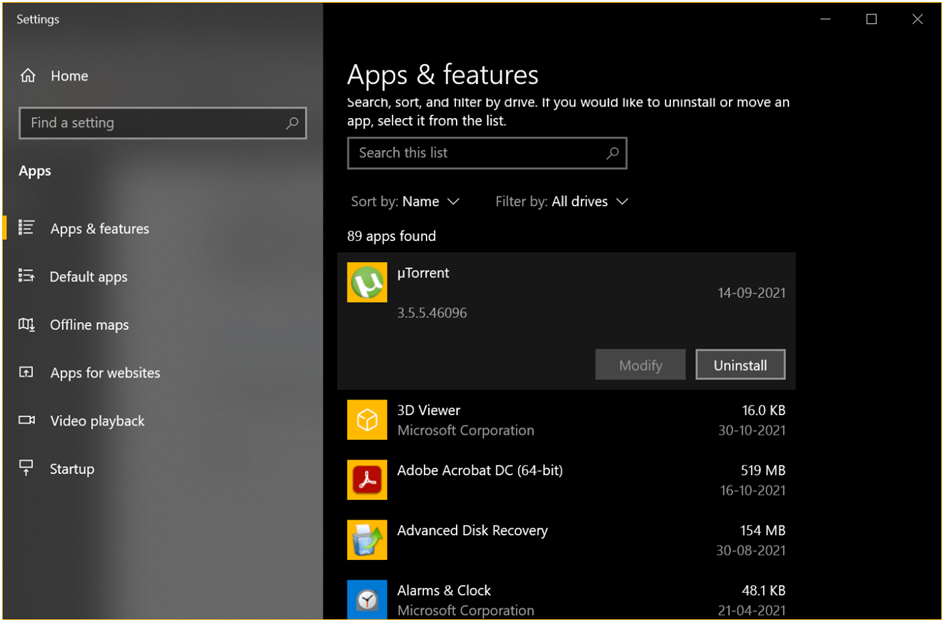The height and width of the screenshot is (622, 944).
Task: Click the Search this list field
Action: [x=487, y=153]
